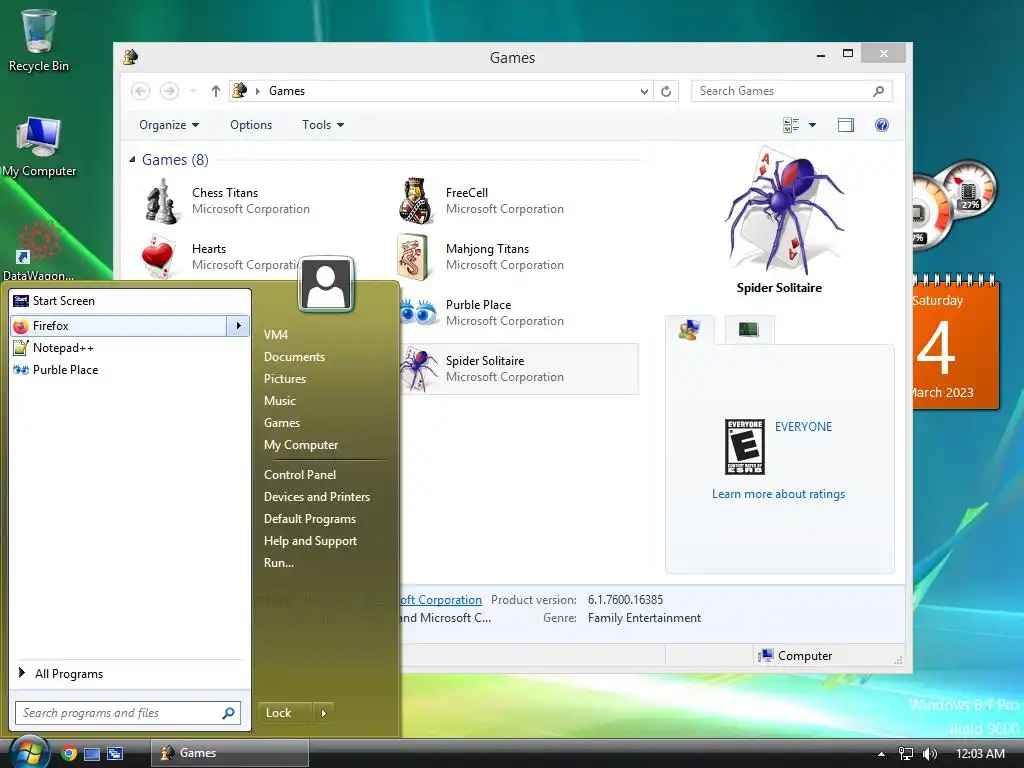Open the network tray icon
1024x768 pixels.
(906, 754)
